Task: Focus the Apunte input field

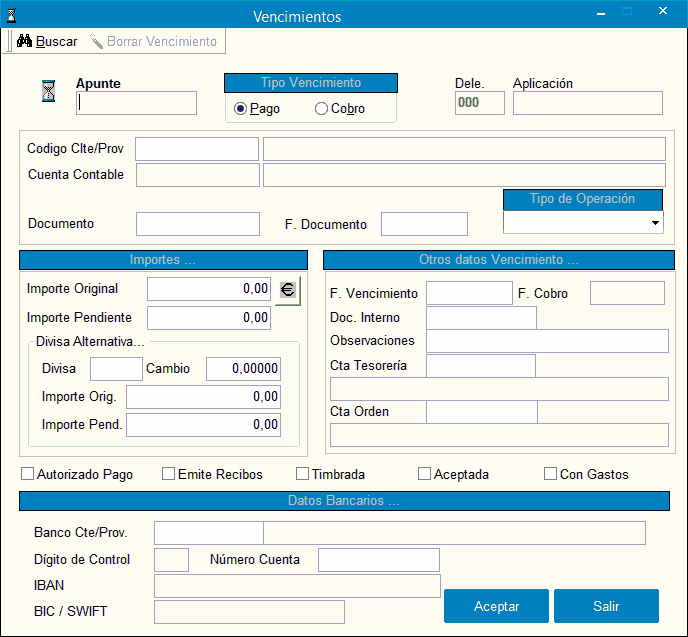Action: coord(137,103)
